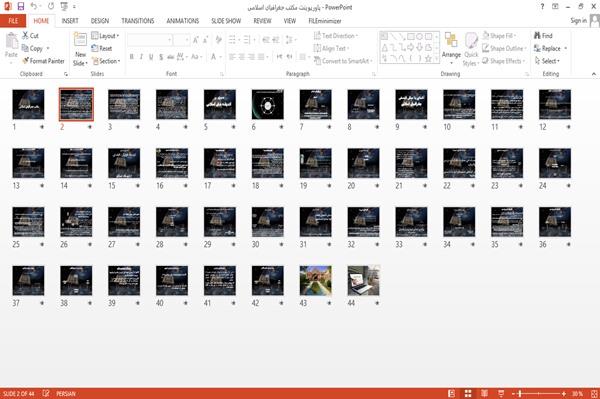Click Find binoculars command
Screen dimensions: 600x399
click(543, 36)
